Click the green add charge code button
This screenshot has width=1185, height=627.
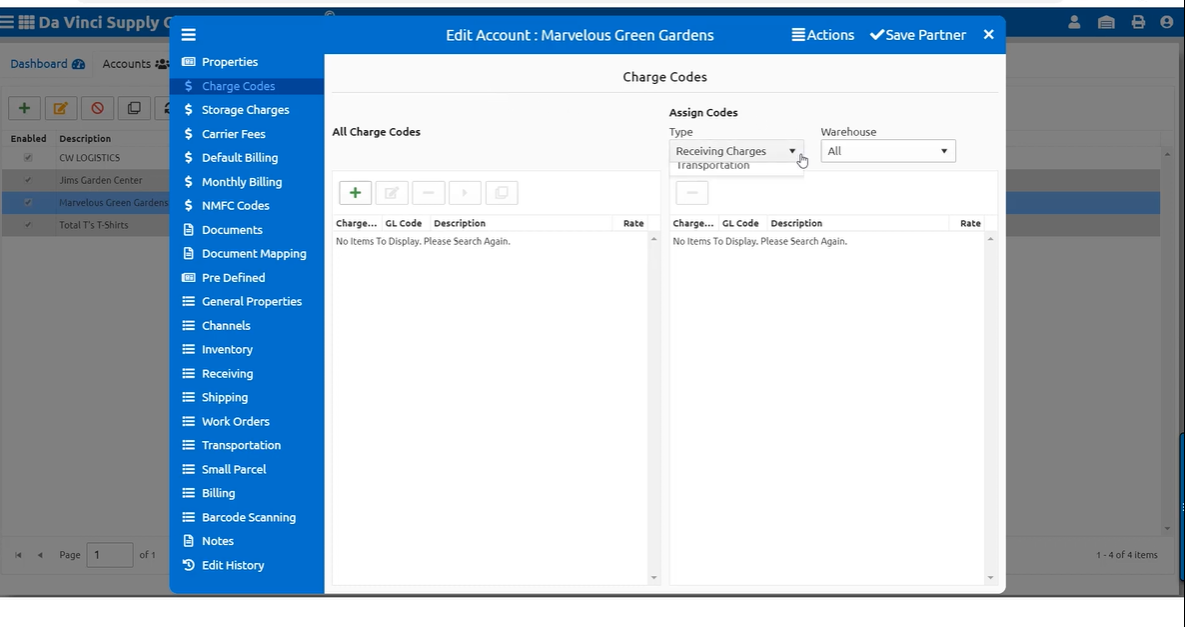(355, 193)
